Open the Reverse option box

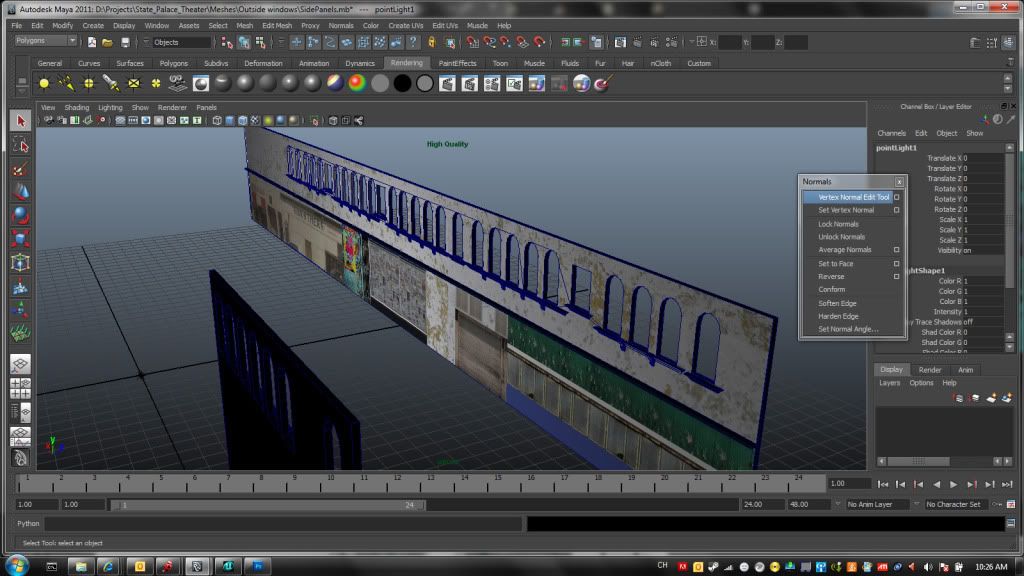(x=896, y=277)
